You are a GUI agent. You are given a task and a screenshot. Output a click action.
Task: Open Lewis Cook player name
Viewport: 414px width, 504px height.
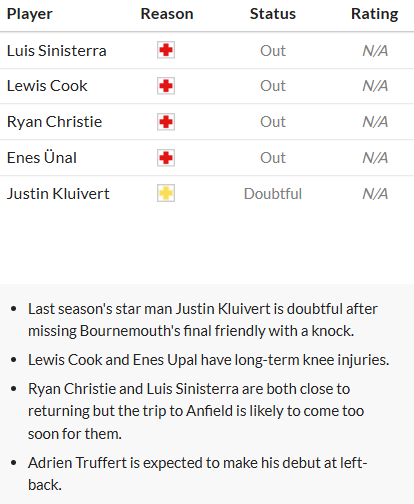click(x=47, y=86)
